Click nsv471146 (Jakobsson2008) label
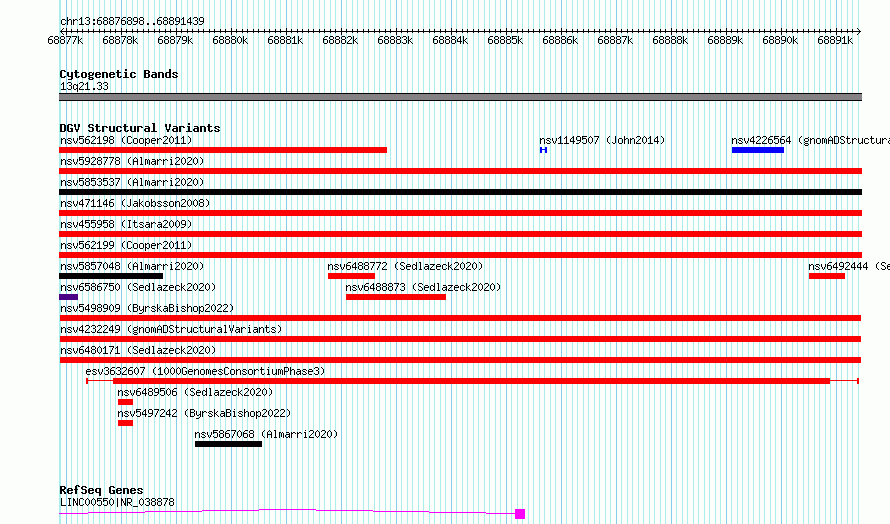The image size is (890, 524). 135,203
